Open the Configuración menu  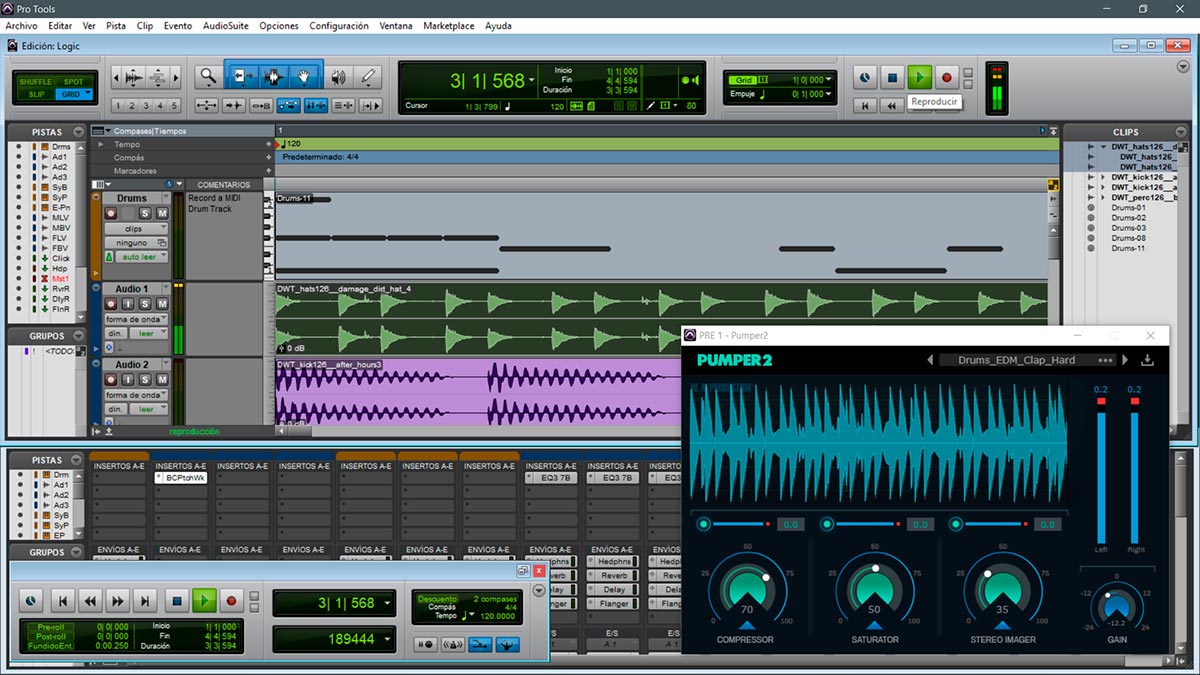[339, 26]
